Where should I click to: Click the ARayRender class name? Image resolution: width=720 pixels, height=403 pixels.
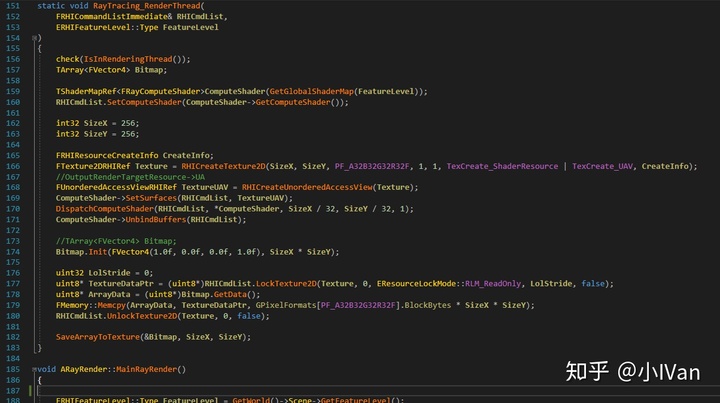point(84,369)
